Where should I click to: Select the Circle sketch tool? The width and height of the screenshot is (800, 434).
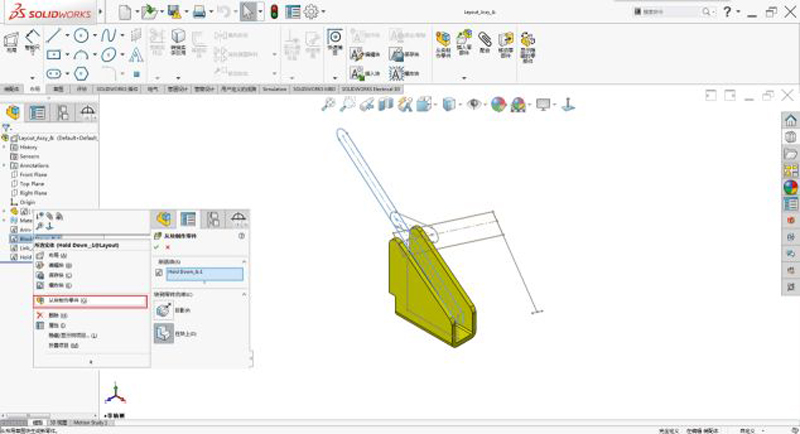coord(81,35)
